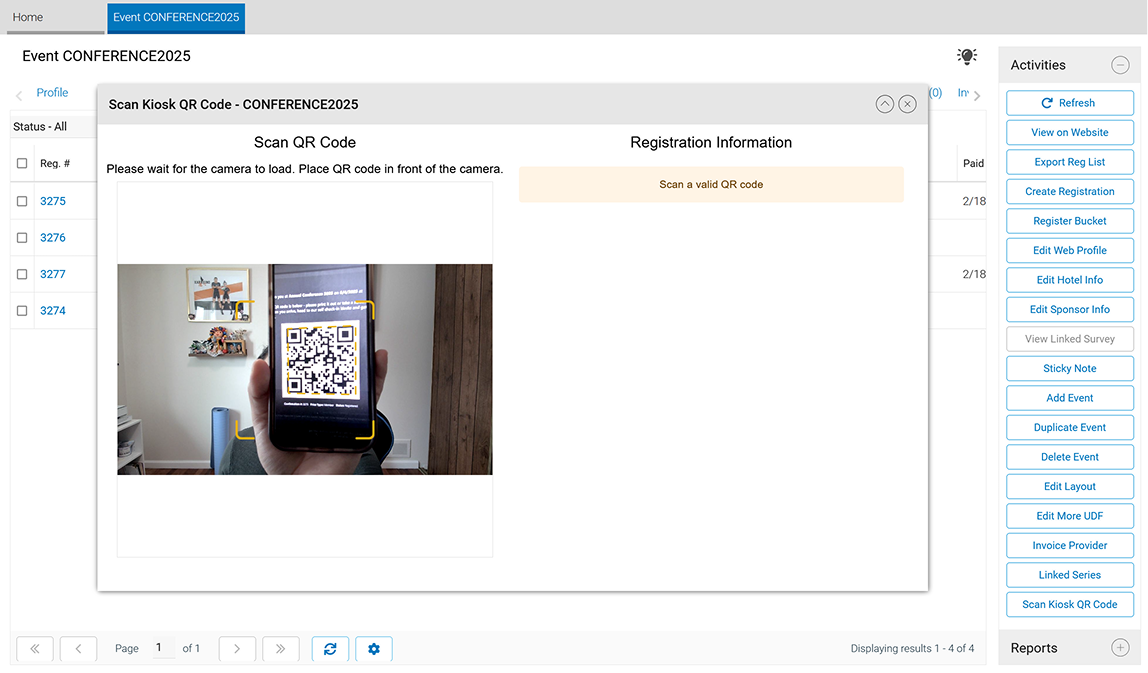Click the lightbulb tips icon

pos(967,56)
